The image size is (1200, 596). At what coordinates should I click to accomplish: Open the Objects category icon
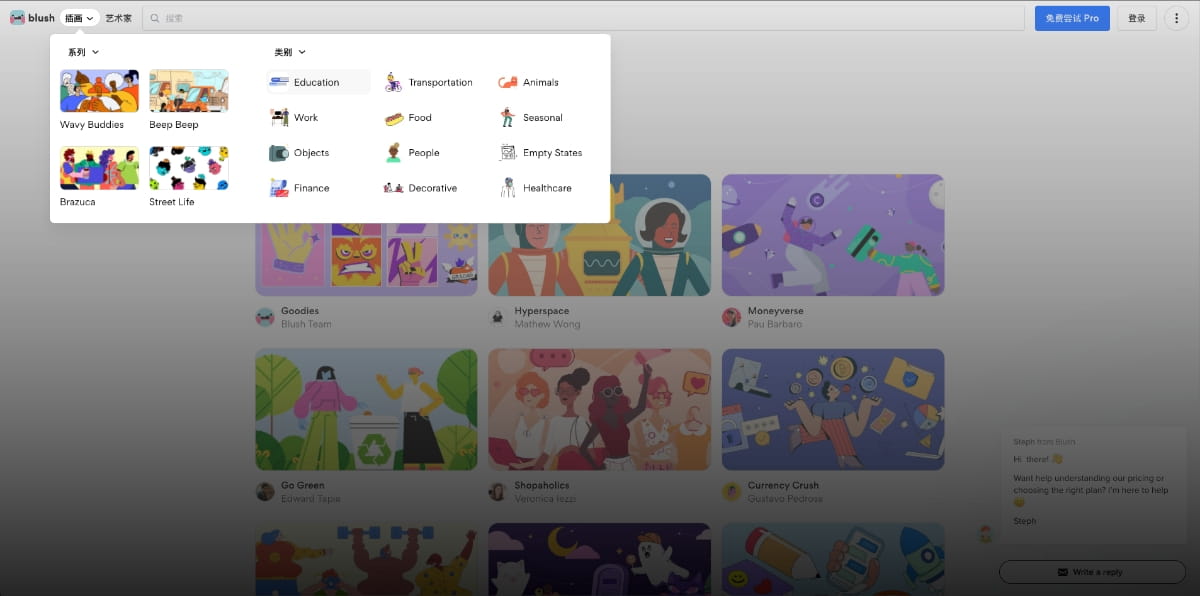279,153
